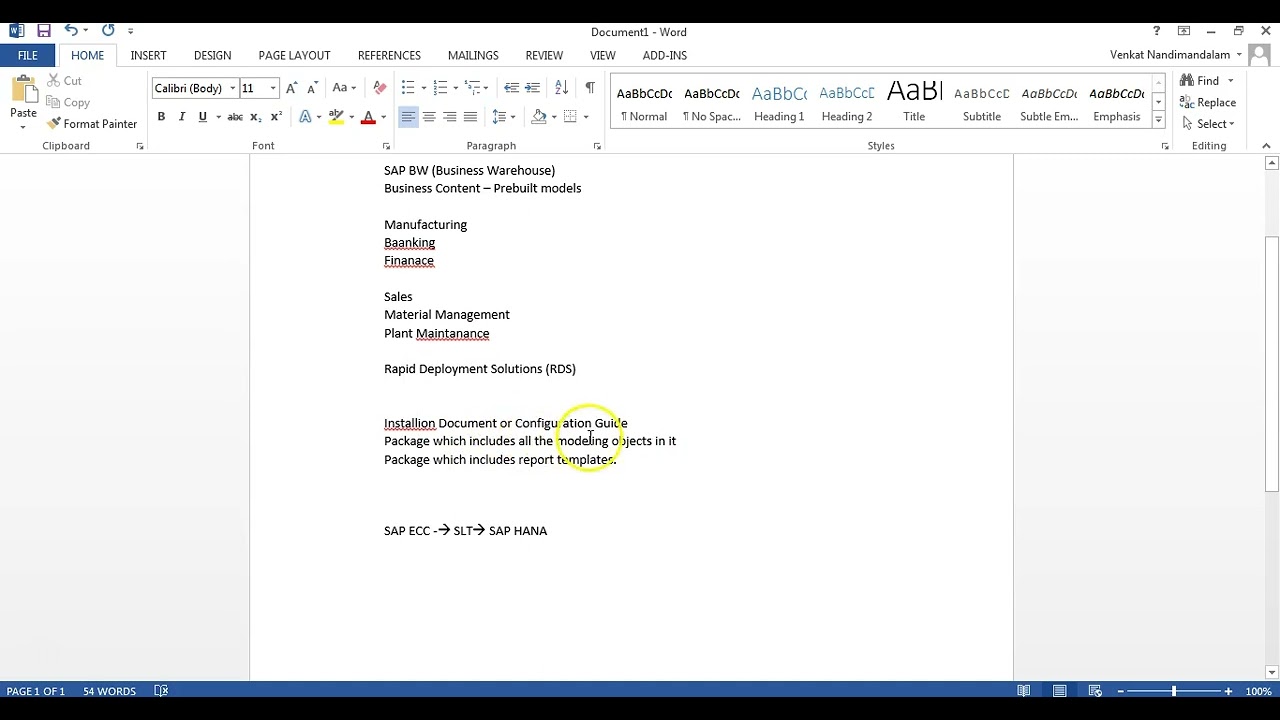
Task: Apply the Title style
Action: pos(914,102)
